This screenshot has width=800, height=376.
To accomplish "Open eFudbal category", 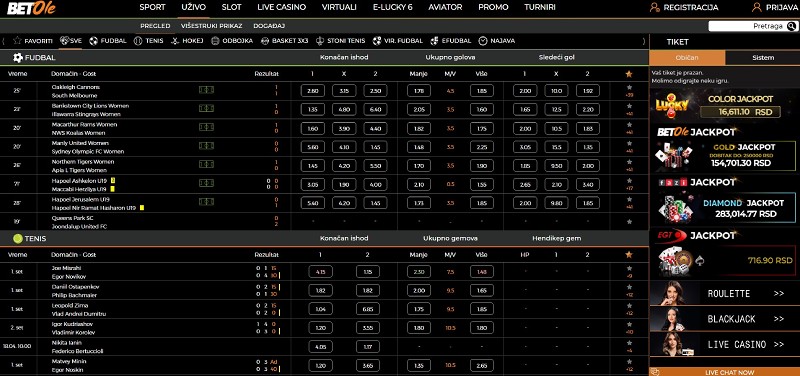I will 451,41.
